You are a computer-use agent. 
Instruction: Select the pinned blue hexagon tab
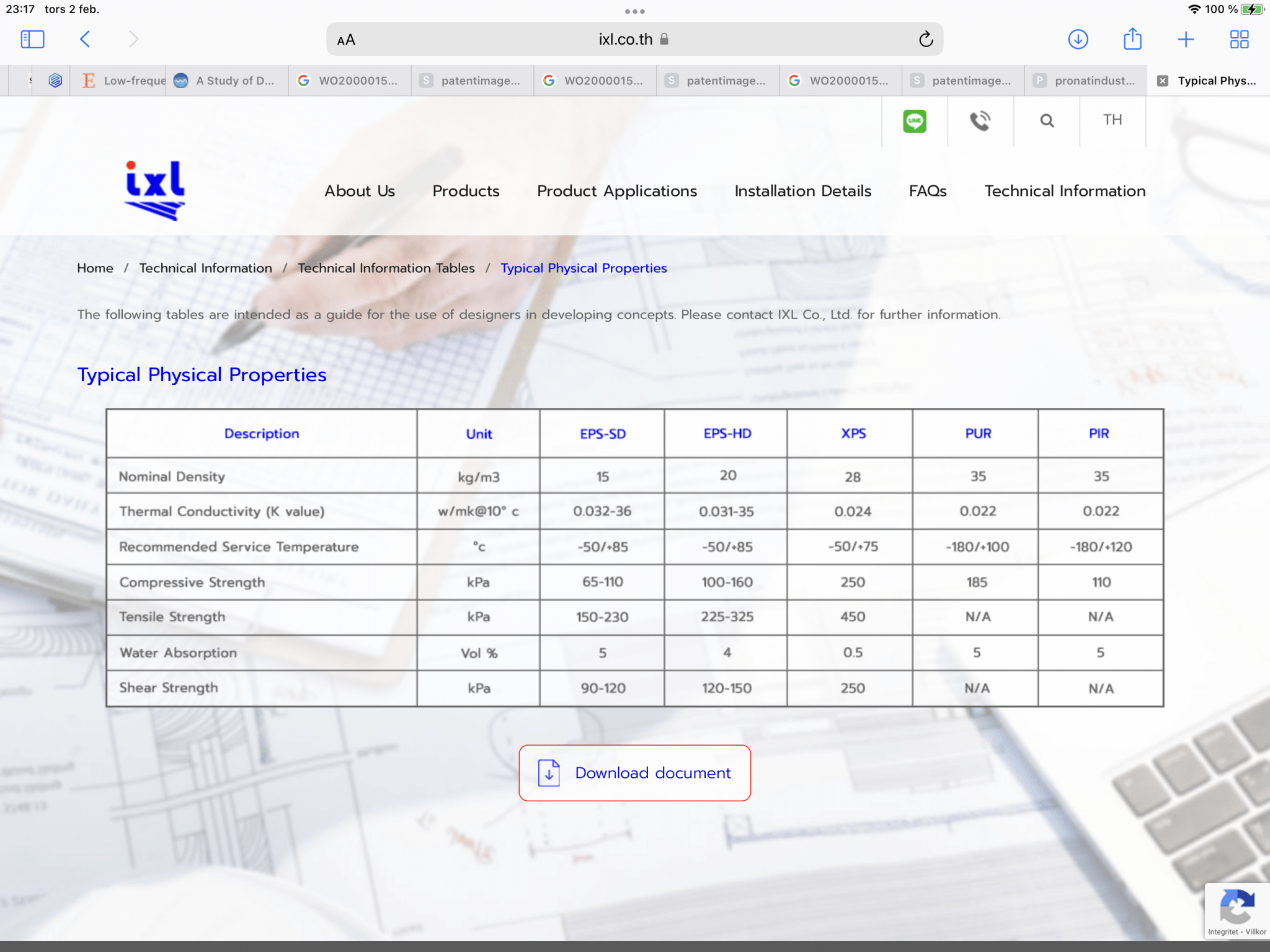[x=55, y=81]
